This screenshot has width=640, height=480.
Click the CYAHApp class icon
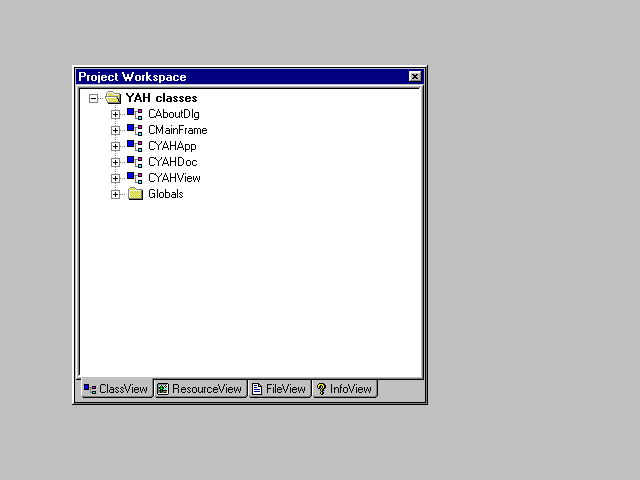coord(135,146)
